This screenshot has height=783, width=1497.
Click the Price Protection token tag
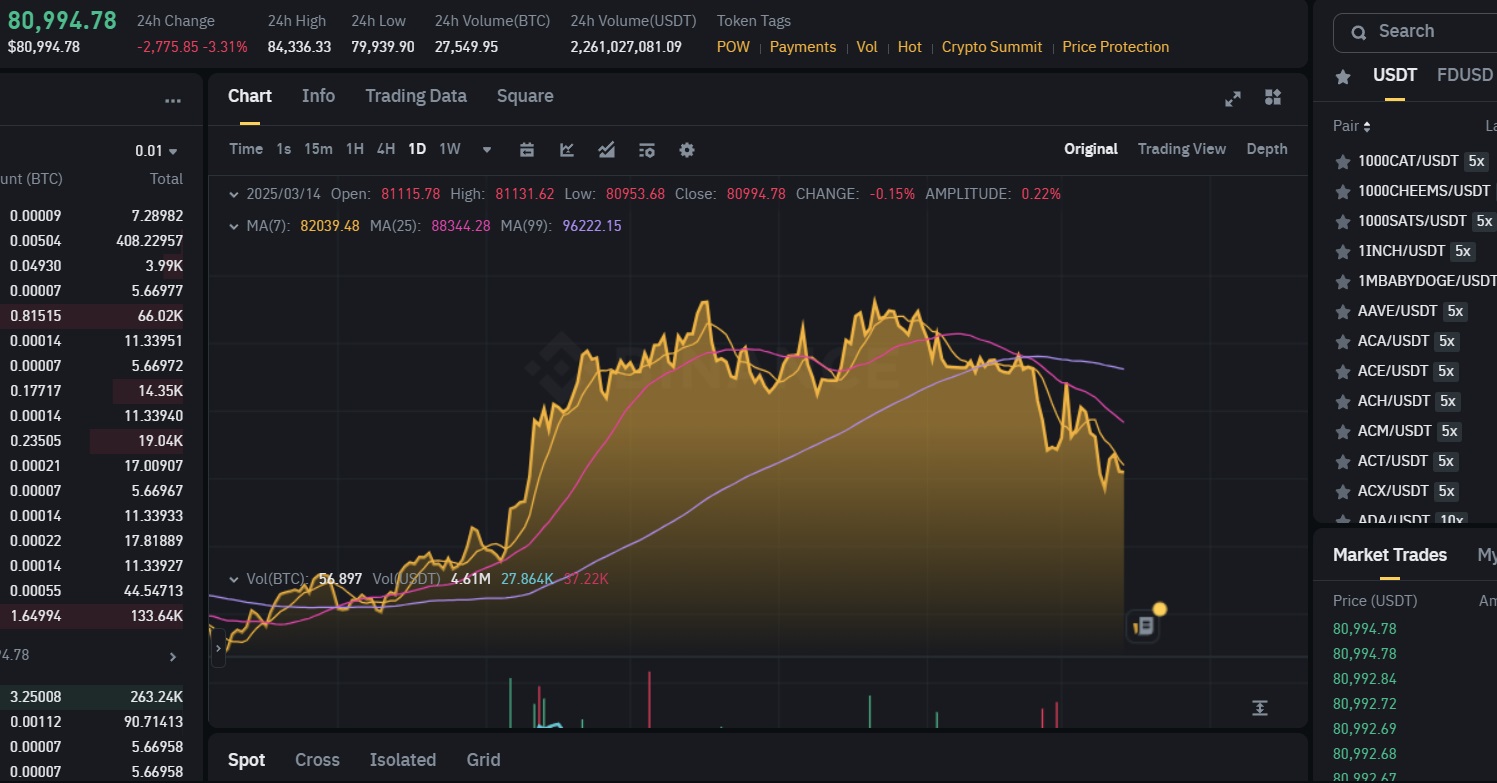point(1115,46)
